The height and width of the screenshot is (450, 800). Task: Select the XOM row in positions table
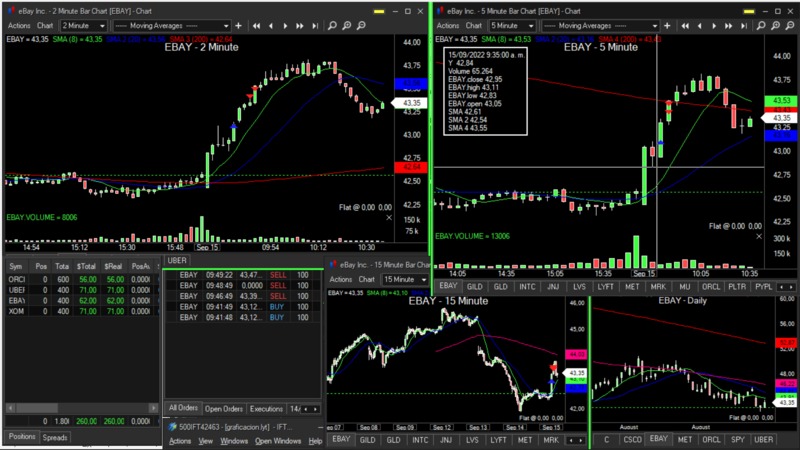point(16,313)
